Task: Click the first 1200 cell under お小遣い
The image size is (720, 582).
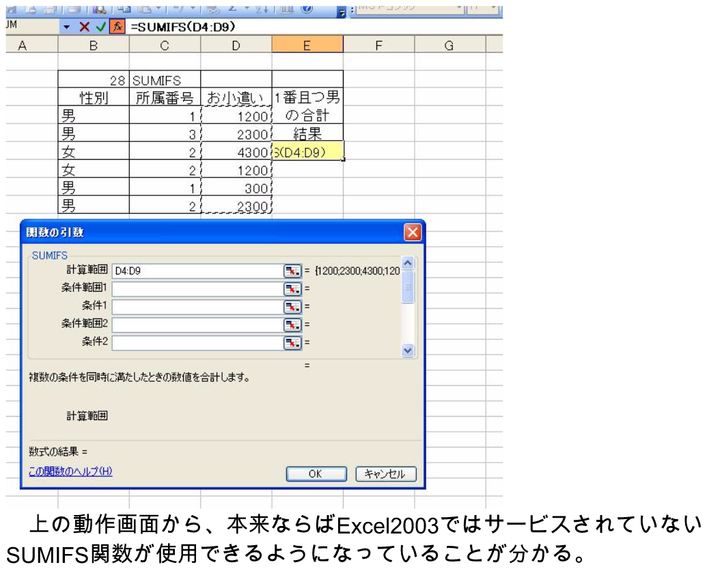Action: [x=236, y=116]
